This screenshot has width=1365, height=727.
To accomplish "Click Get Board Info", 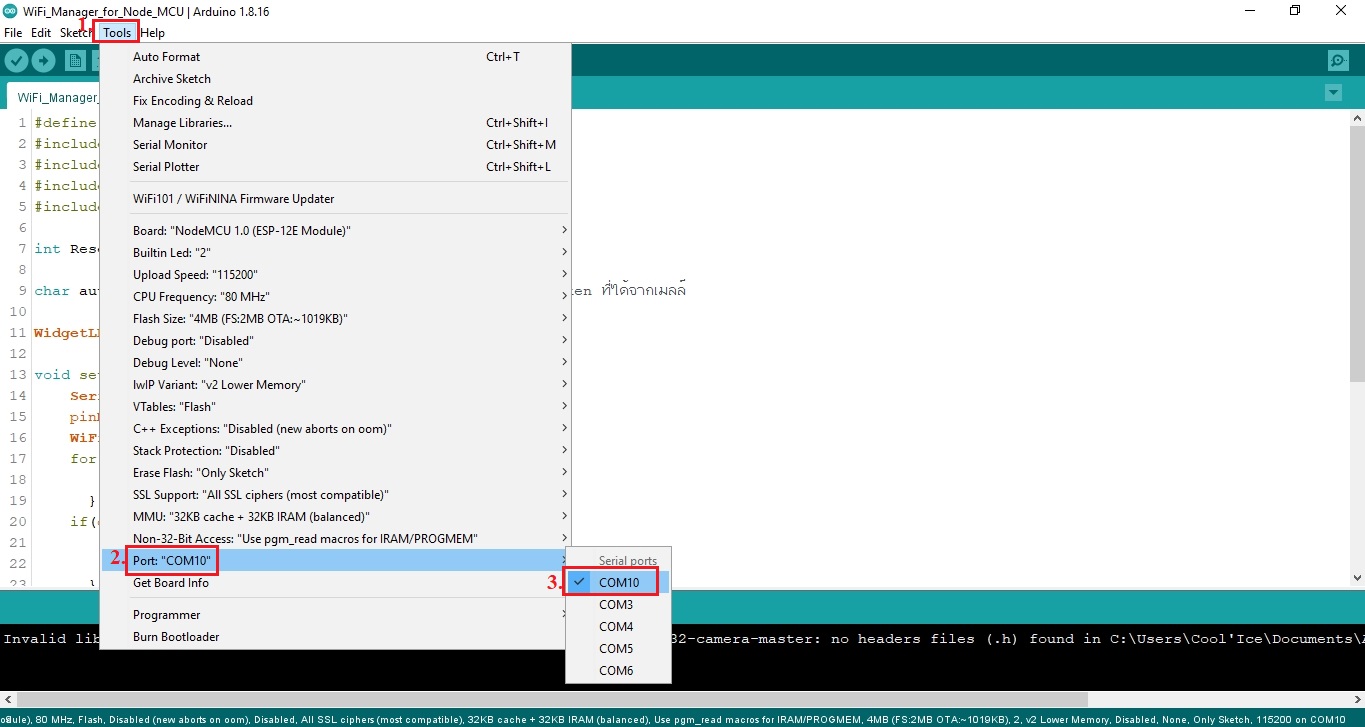I will (335, 583).
